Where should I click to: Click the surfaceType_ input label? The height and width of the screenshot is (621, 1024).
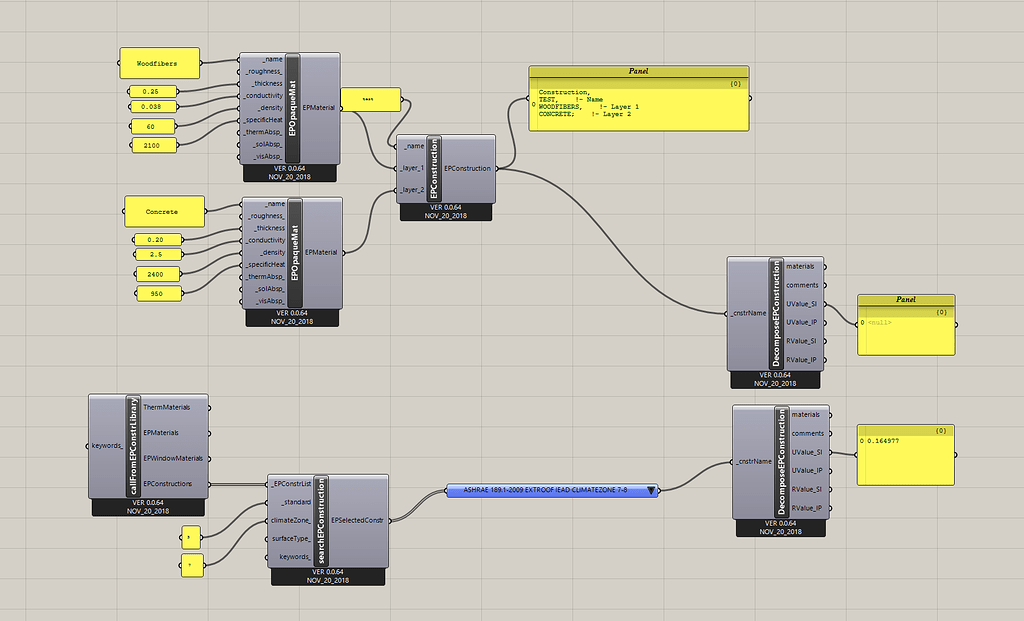(291, 539)
